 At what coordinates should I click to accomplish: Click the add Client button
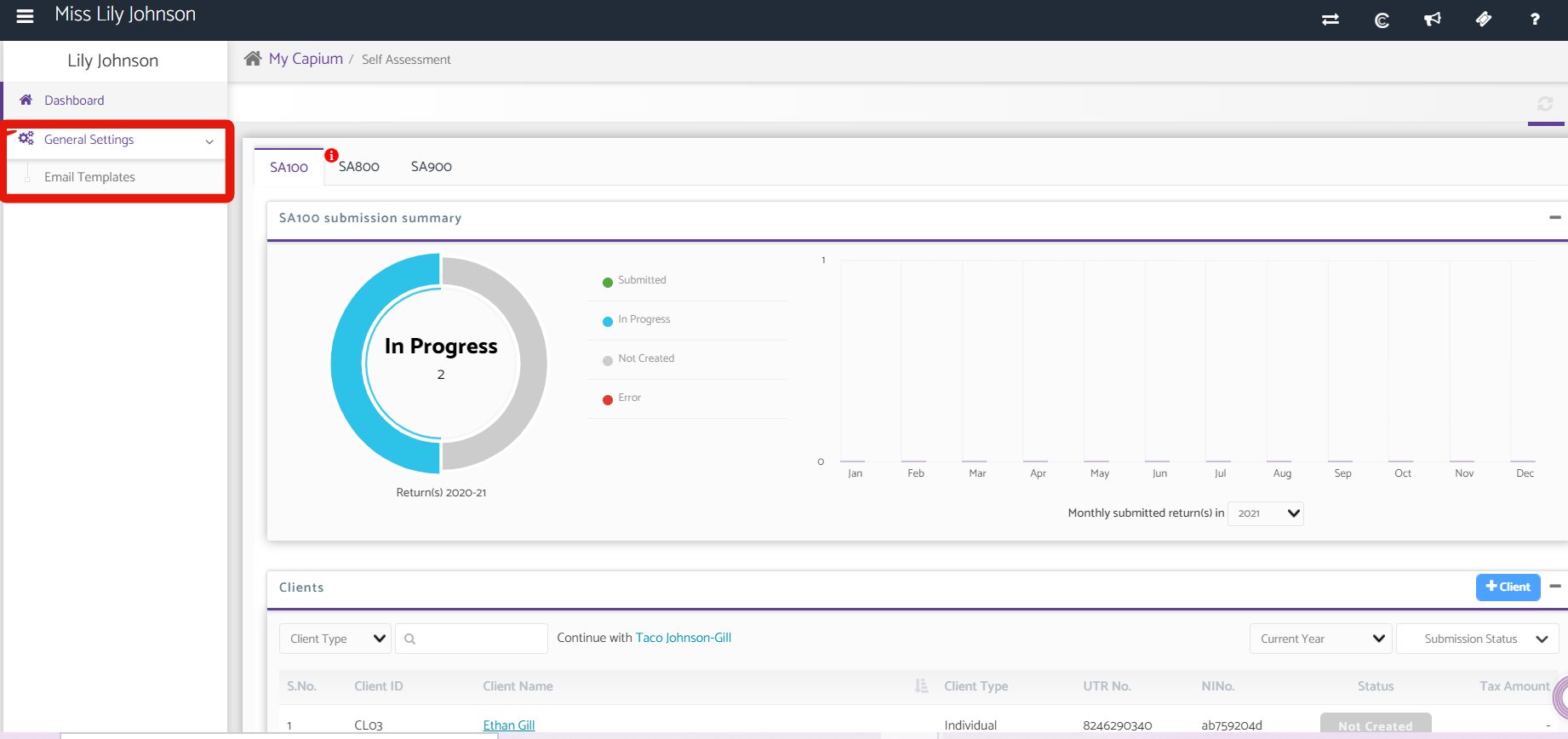pos(1508,587)
